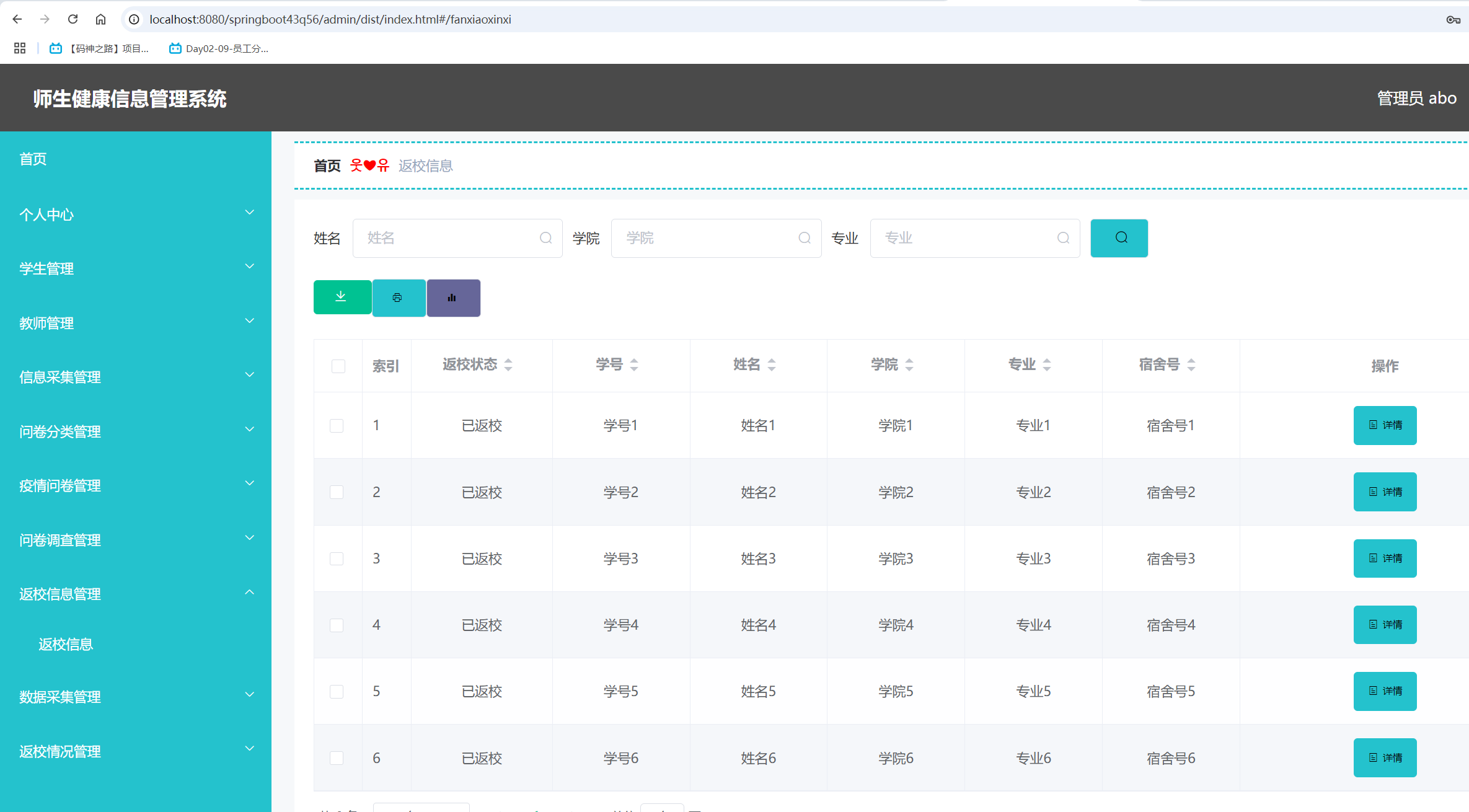This screenshot has width=1469, height=812.
Task: Check the checkbox for row 姓名1
Action: point(337,425)
